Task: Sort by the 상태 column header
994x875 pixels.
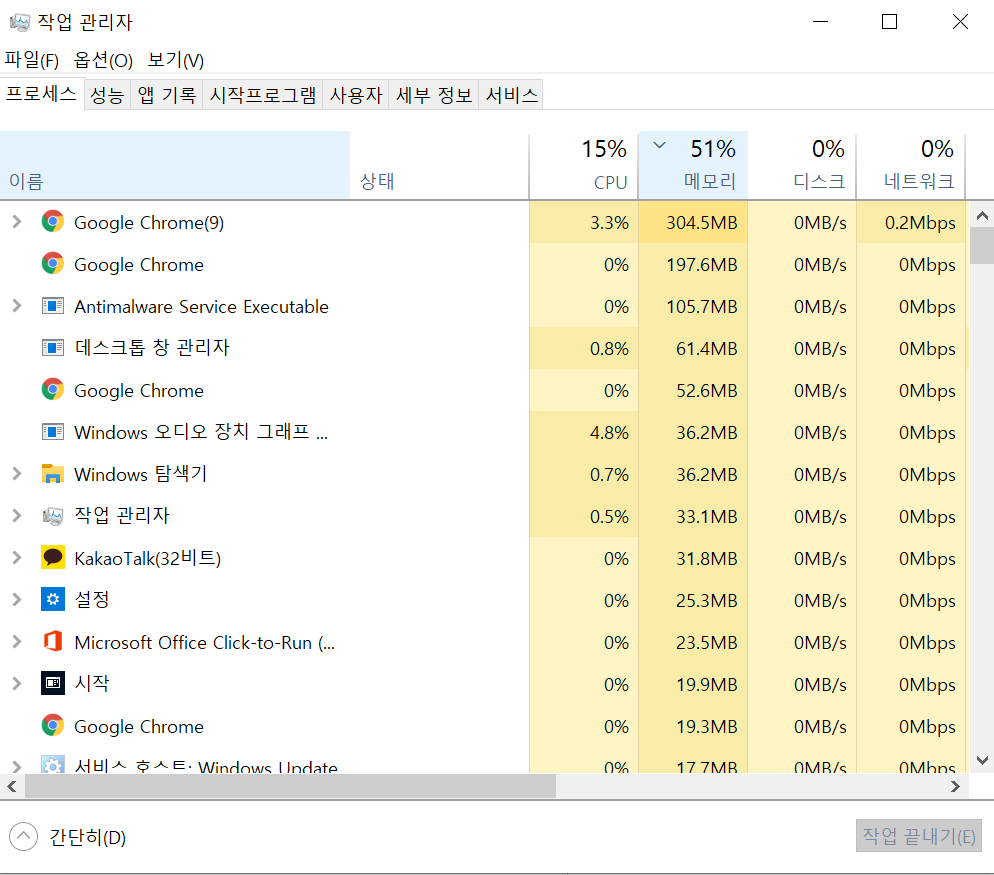Action: pos(439,165)
